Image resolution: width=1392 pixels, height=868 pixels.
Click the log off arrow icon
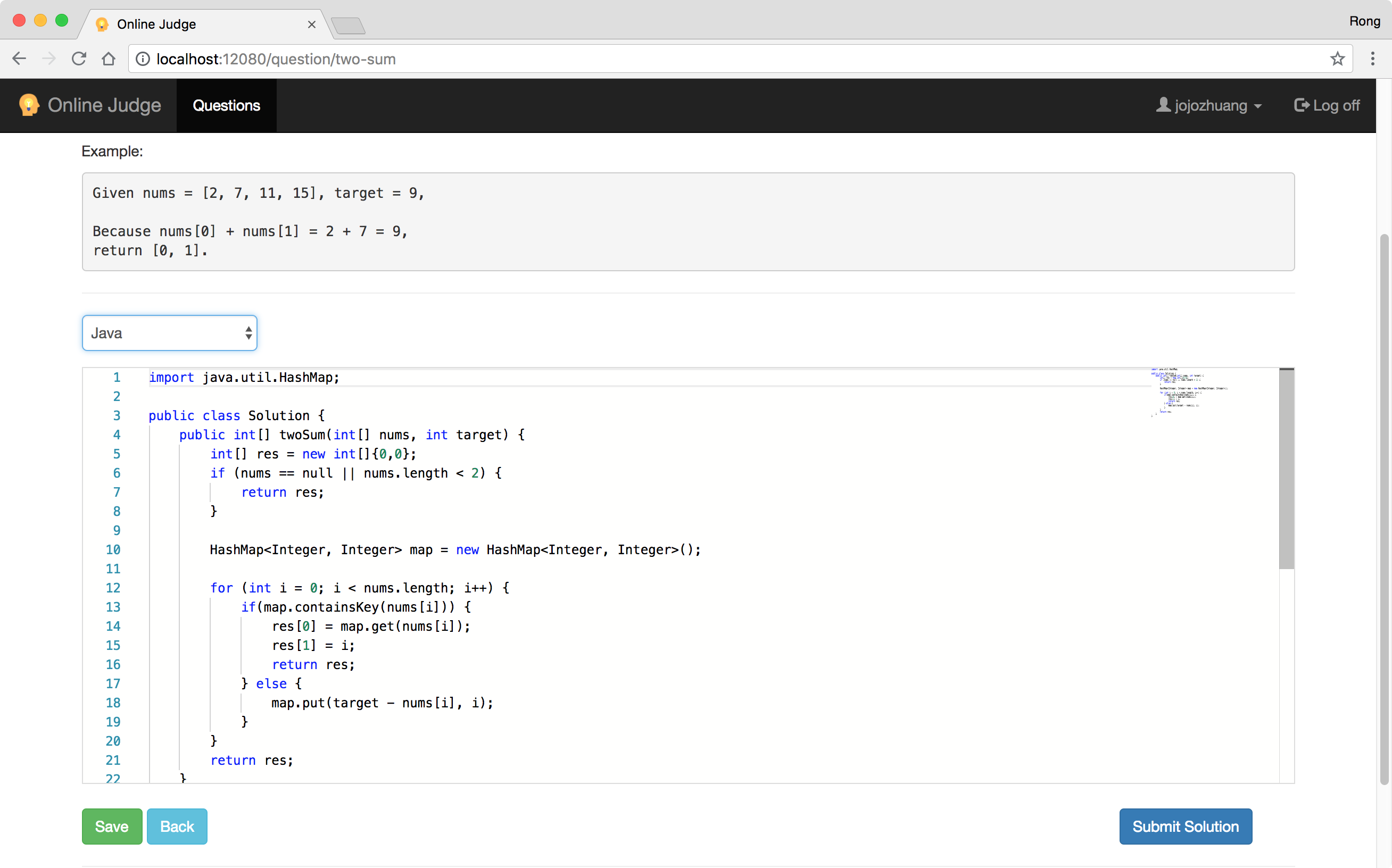tap(1302, 105)
